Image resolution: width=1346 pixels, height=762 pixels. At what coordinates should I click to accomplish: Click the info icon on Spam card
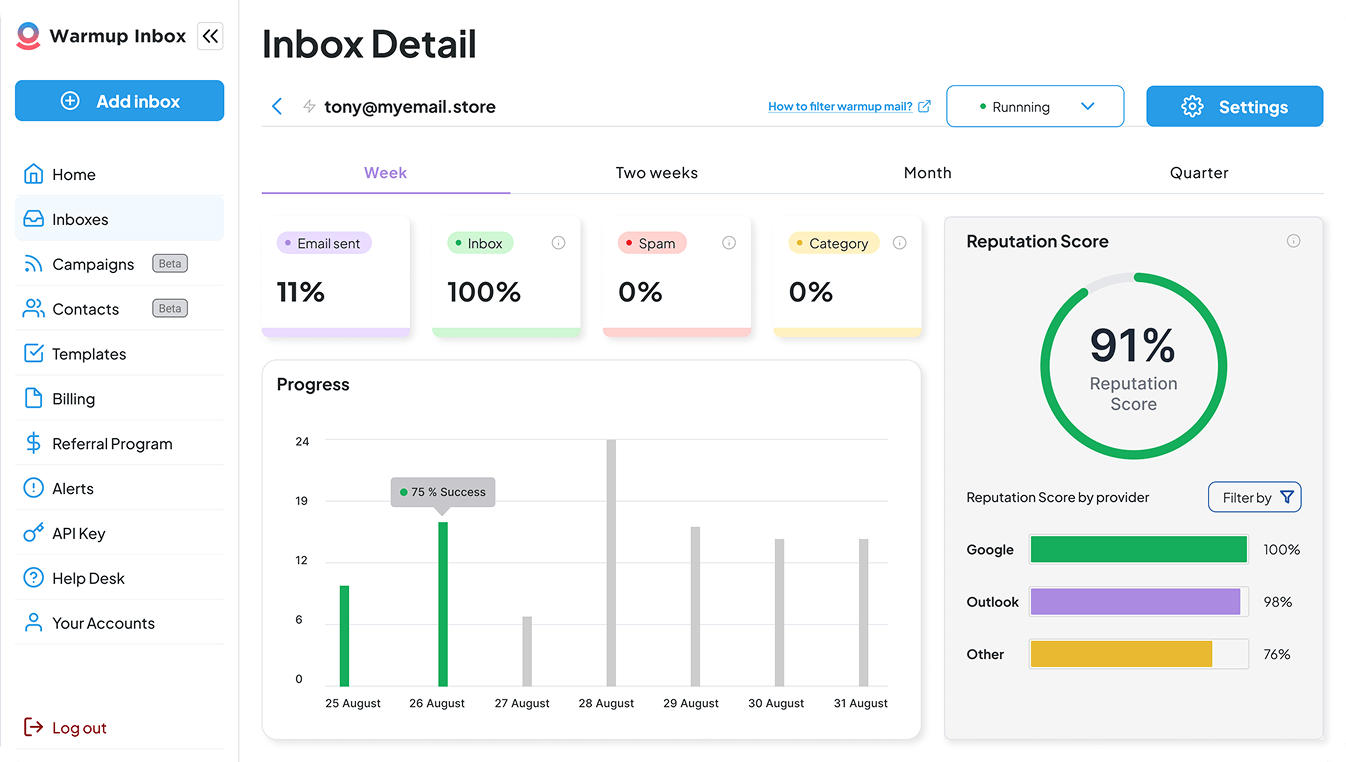coord(729,243)
